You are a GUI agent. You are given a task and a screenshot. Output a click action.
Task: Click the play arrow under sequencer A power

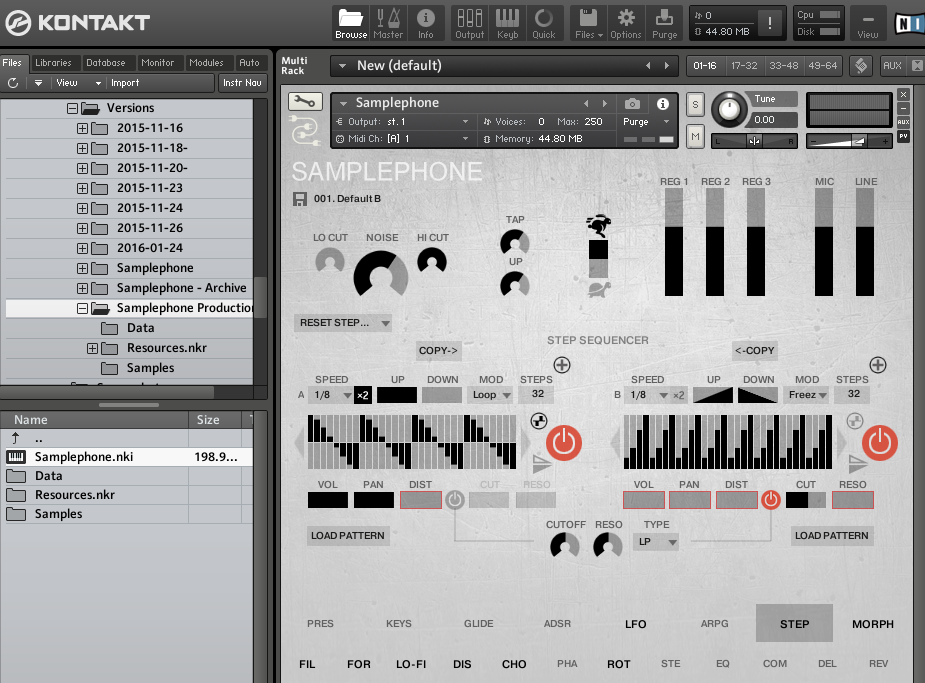click(x=541, y=464)
